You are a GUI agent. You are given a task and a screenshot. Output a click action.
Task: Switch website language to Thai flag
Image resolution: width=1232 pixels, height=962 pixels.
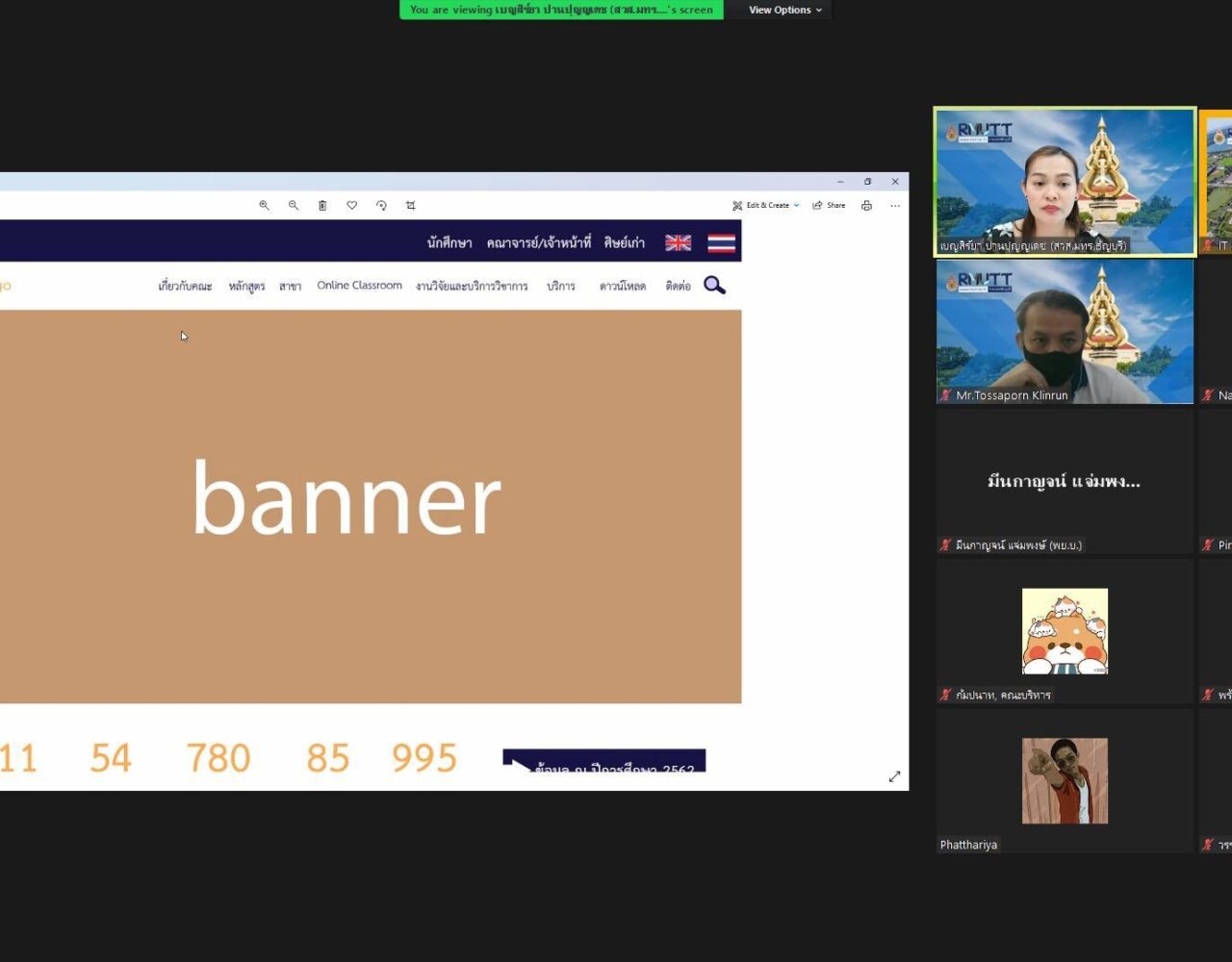(x=721, y=242)
